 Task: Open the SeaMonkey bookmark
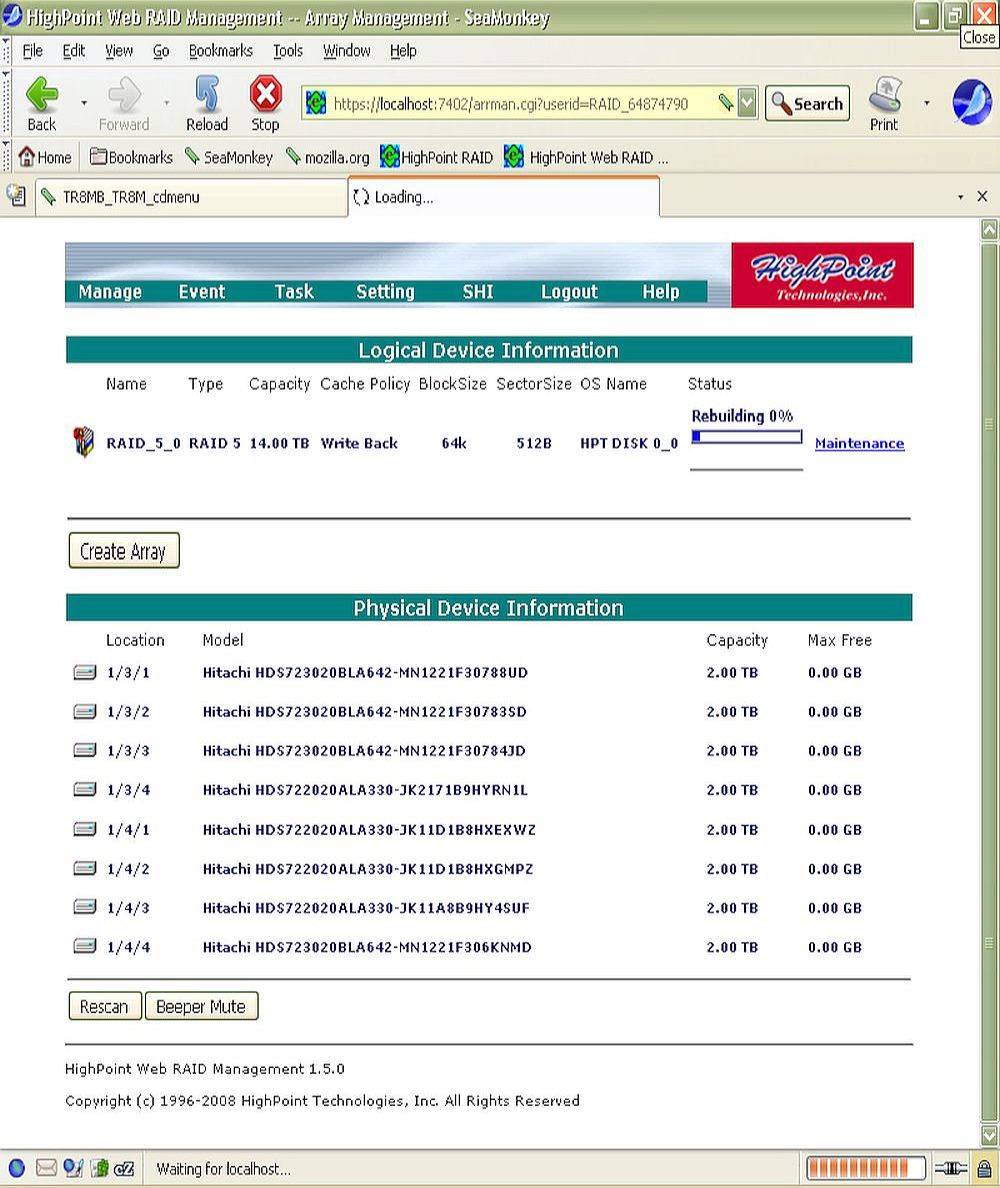point(229,157)
